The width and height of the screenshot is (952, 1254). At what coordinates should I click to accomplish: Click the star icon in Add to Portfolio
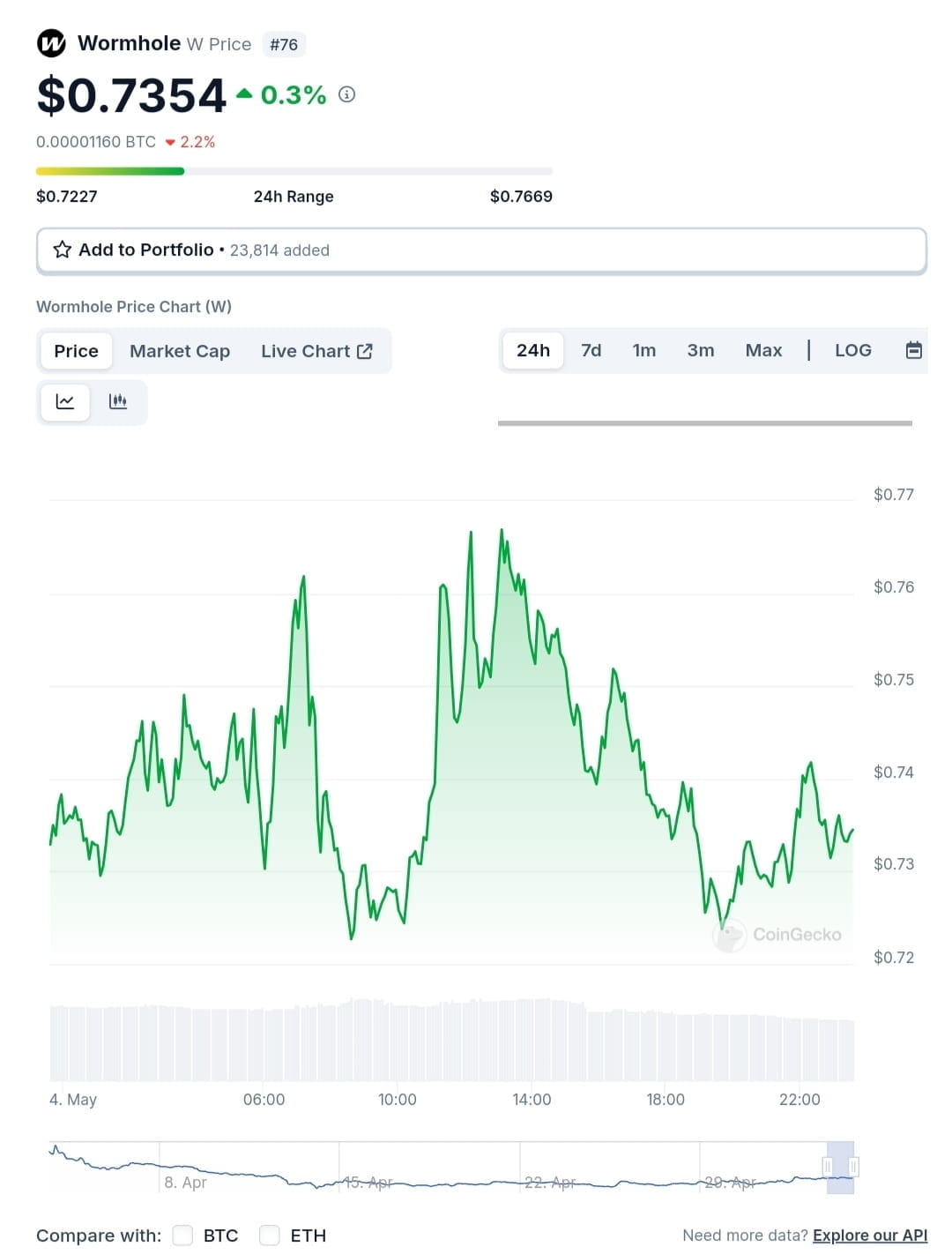(x=61, y=250)
